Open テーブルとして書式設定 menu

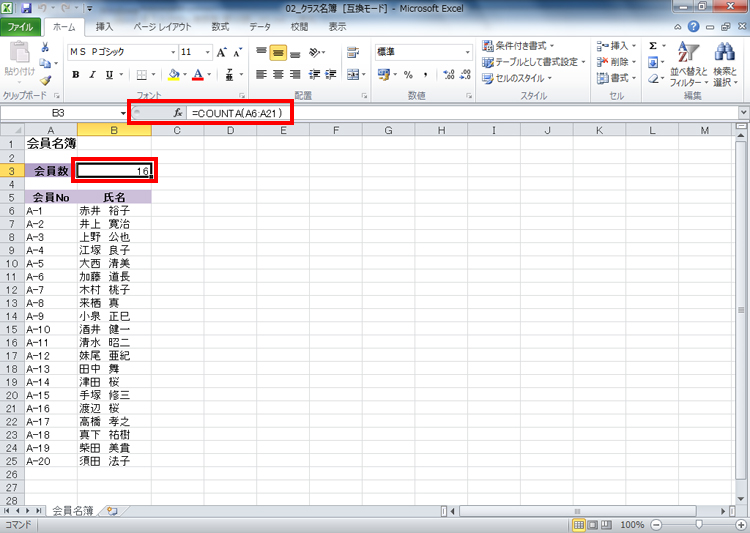pos(534,62)
